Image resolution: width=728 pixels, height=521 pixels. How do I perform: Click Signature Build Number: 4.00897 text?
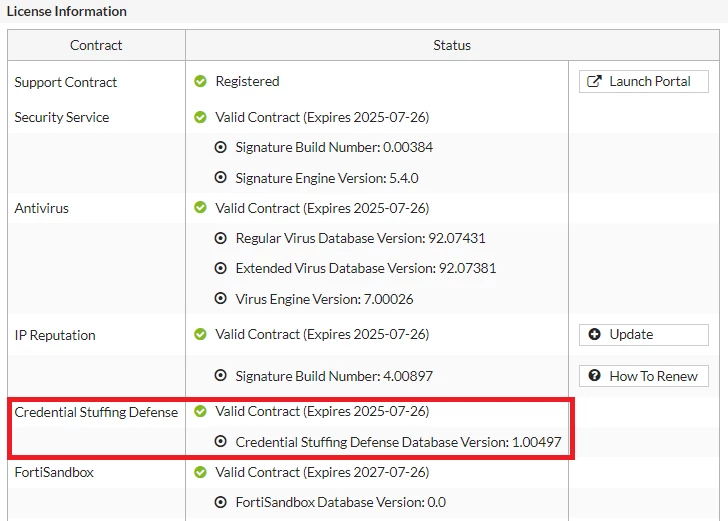coord(334,376)
